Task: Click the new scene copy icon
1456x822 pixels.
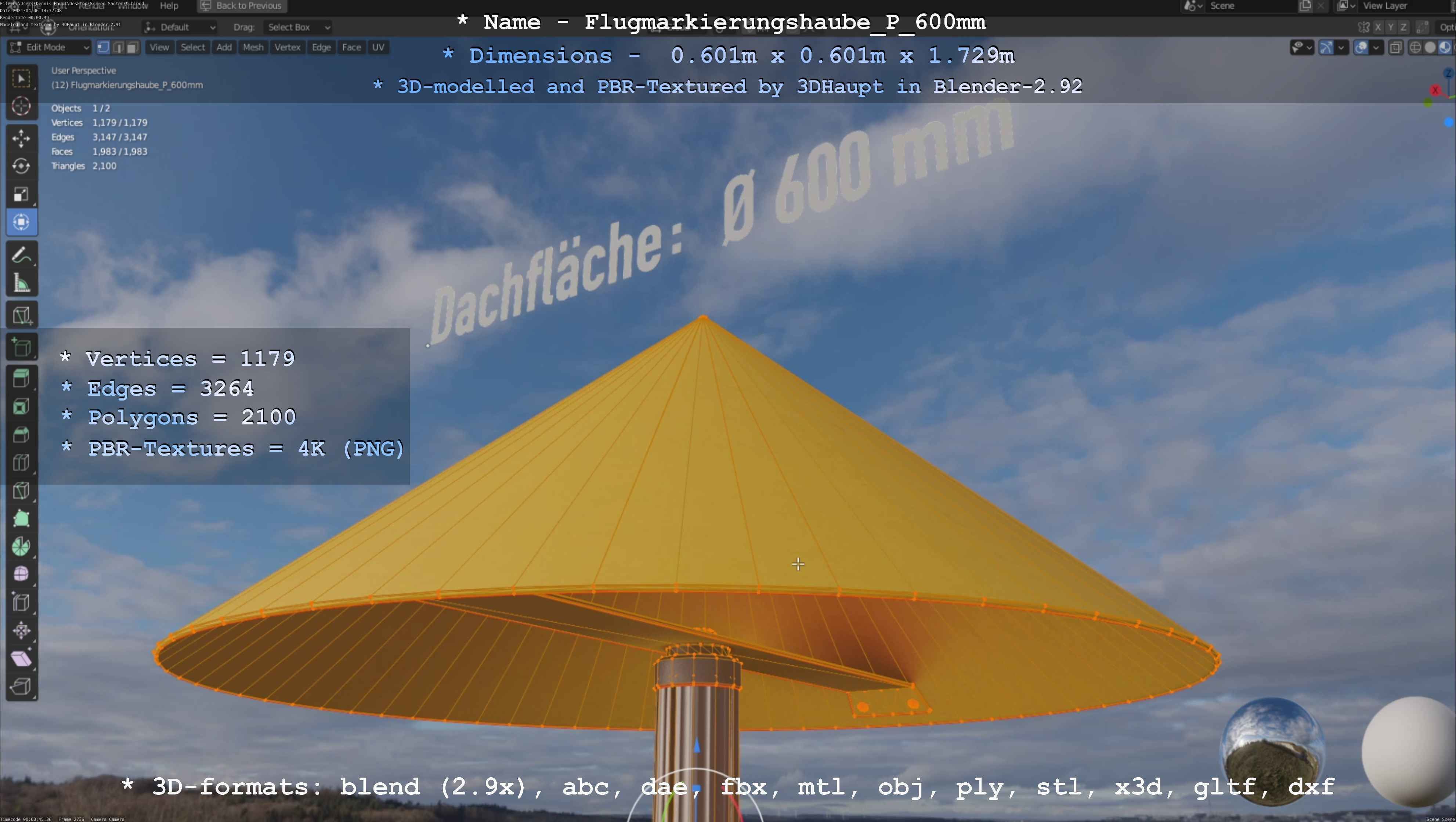Action: coord(1306,6)
